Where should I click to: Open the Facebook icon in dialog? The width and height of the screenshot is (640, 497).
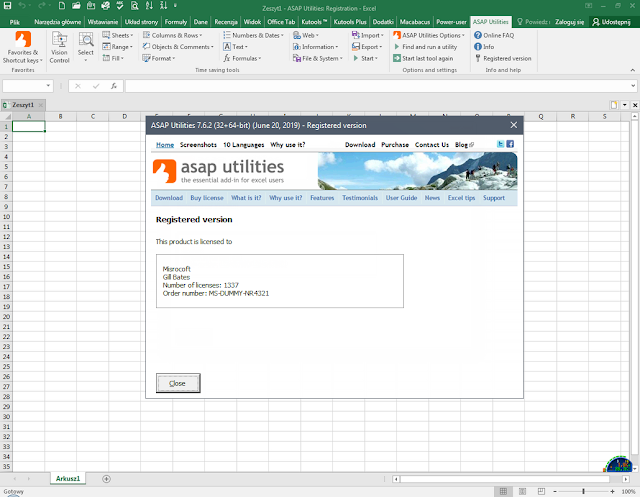click(510, 144)
